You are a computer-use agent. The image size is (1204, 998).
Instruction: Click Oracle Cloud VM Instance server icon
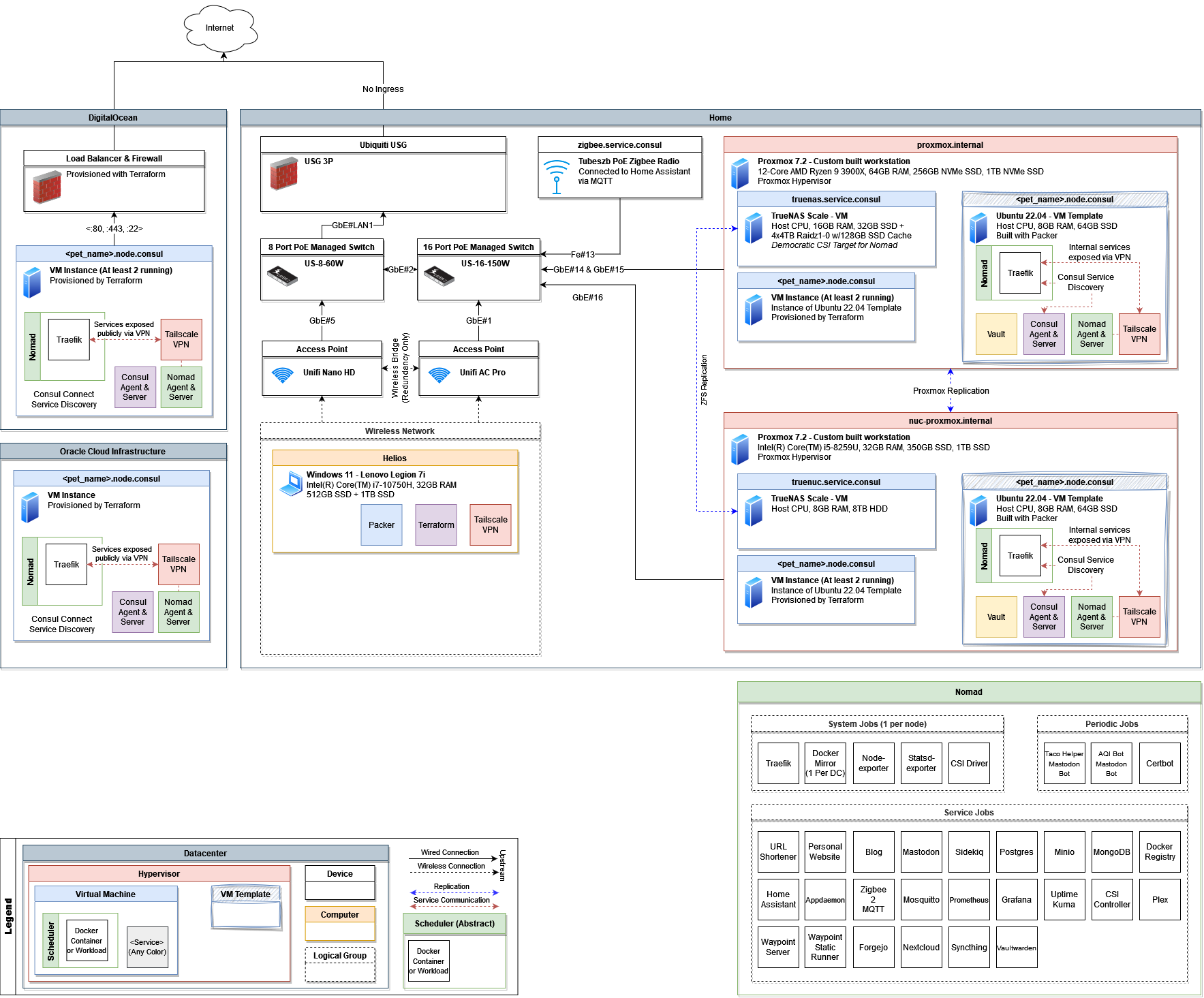30,508
